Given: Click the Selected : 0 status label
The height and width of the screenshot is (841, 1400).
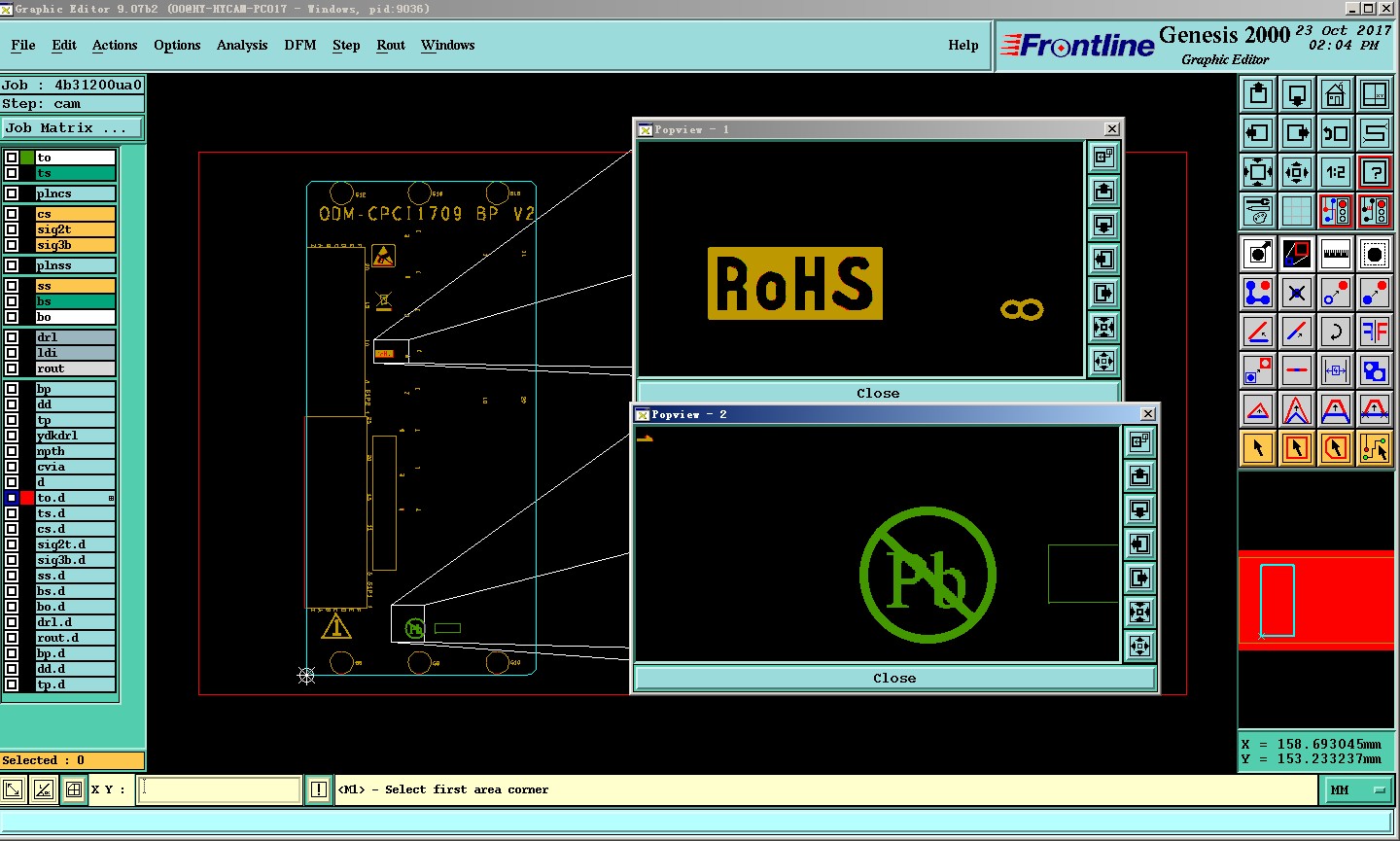Looking at the screenshot, I should [72, 760].
